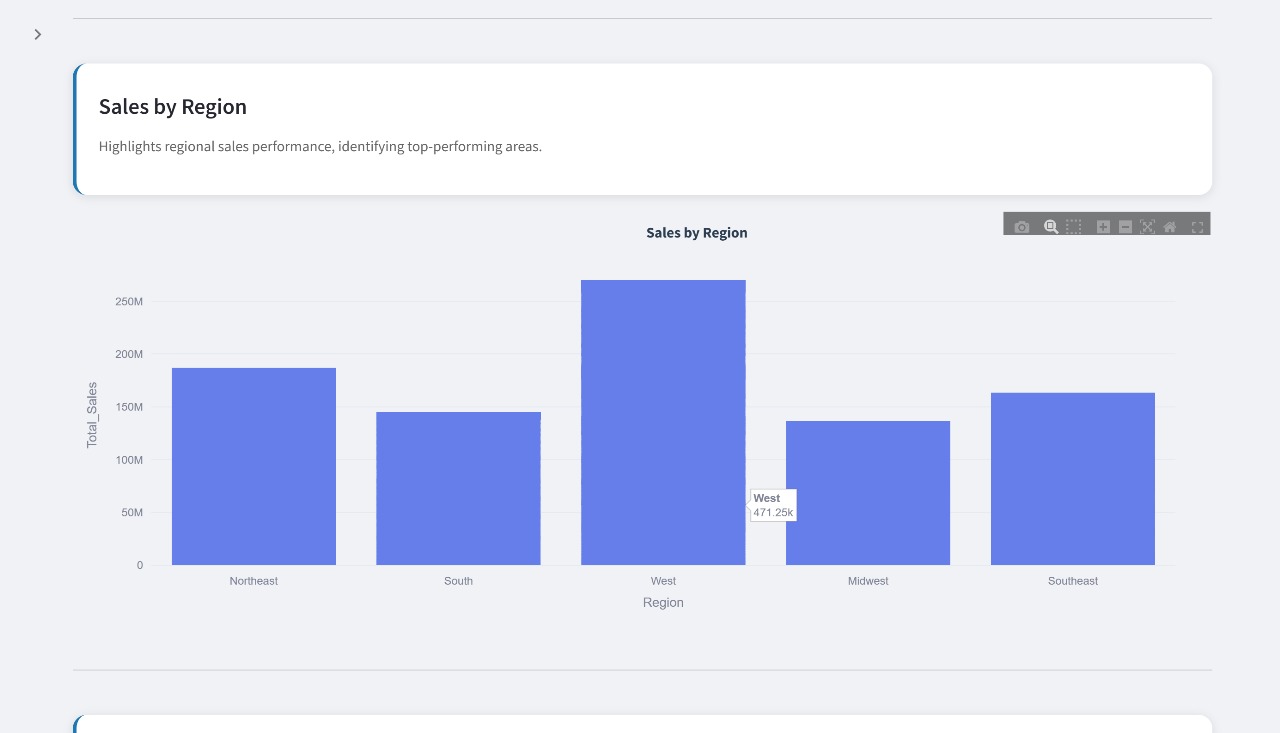
Task: Open the chart in fullscreen view
Action: pyautogui.click(x=1197, y=227)
